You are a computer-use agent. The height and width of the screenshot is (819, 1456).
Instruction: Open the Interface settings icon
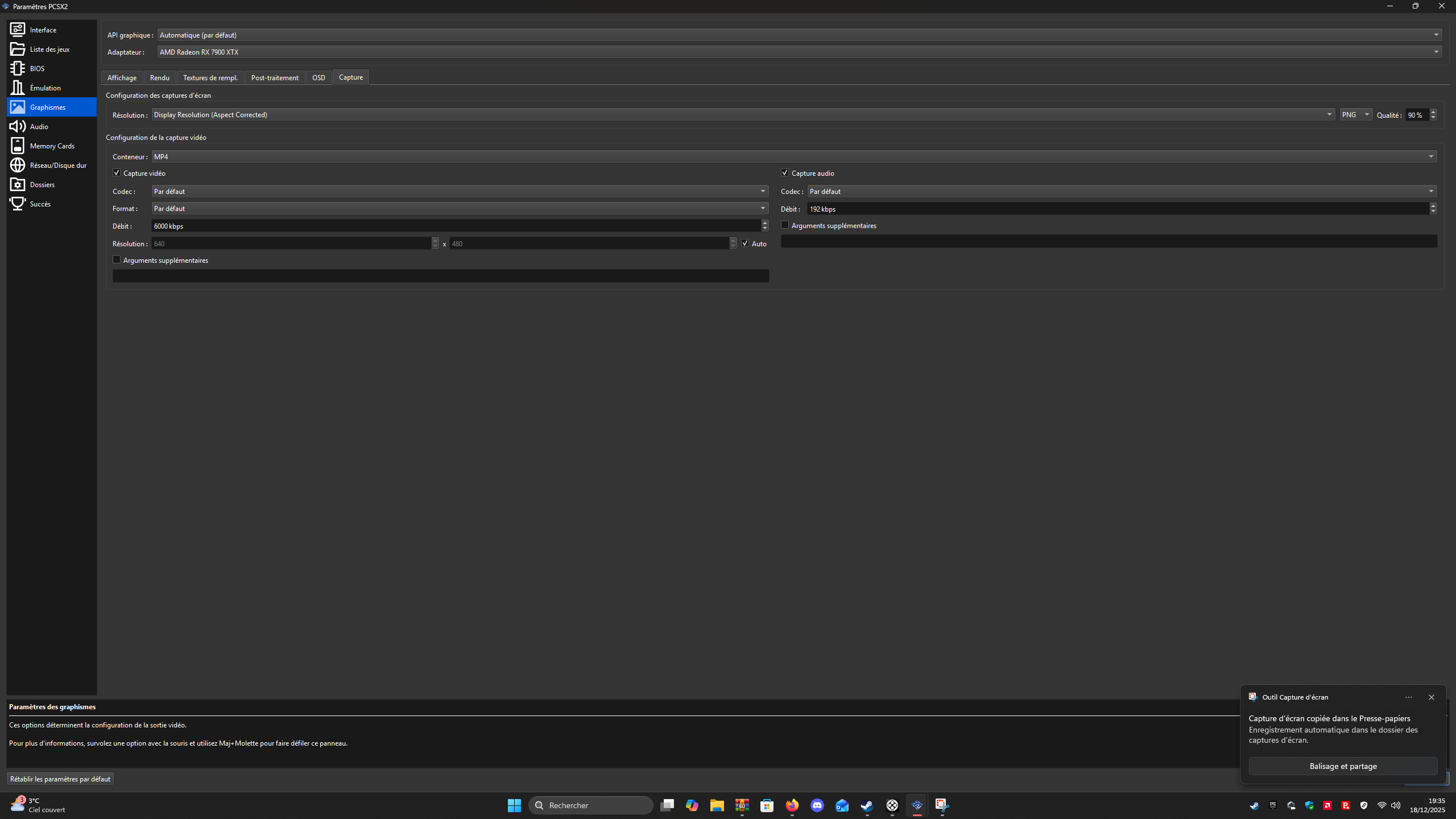[18, 30]
